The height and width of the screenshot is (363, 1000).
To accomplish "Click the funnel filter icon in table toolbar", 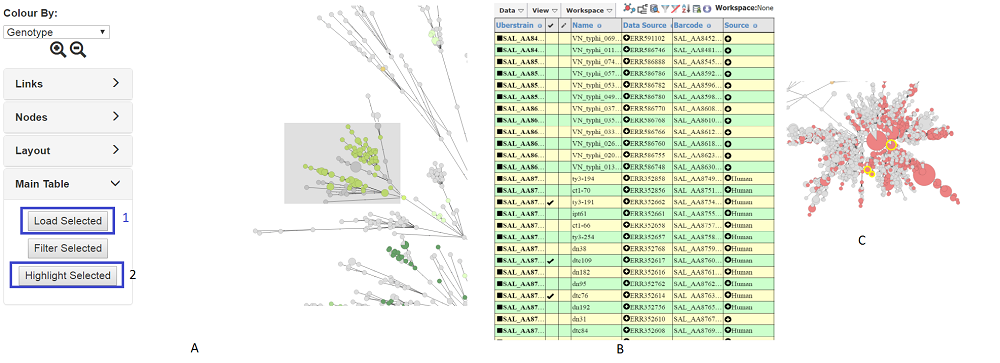I will point(665,9).
